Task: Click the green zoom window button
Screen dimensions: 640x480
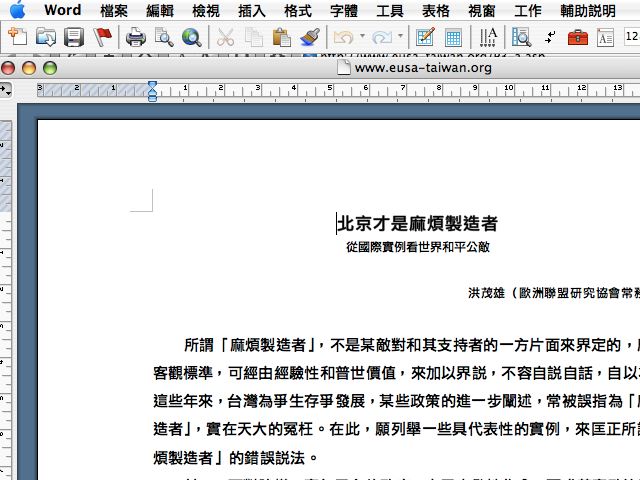Action: coord(50,68)
